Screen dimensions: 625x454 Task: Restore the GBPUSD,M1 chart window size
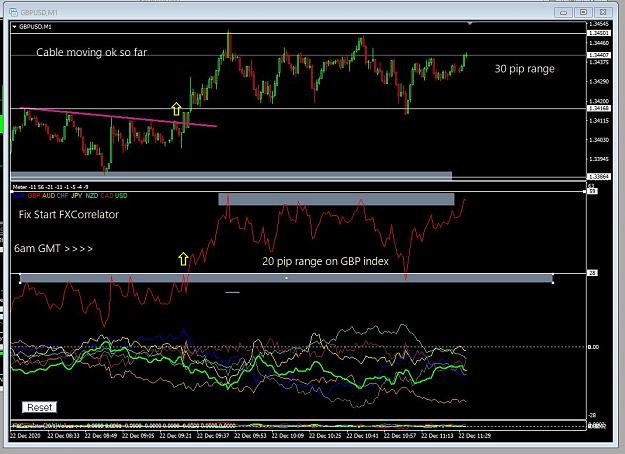click(584, 12)
